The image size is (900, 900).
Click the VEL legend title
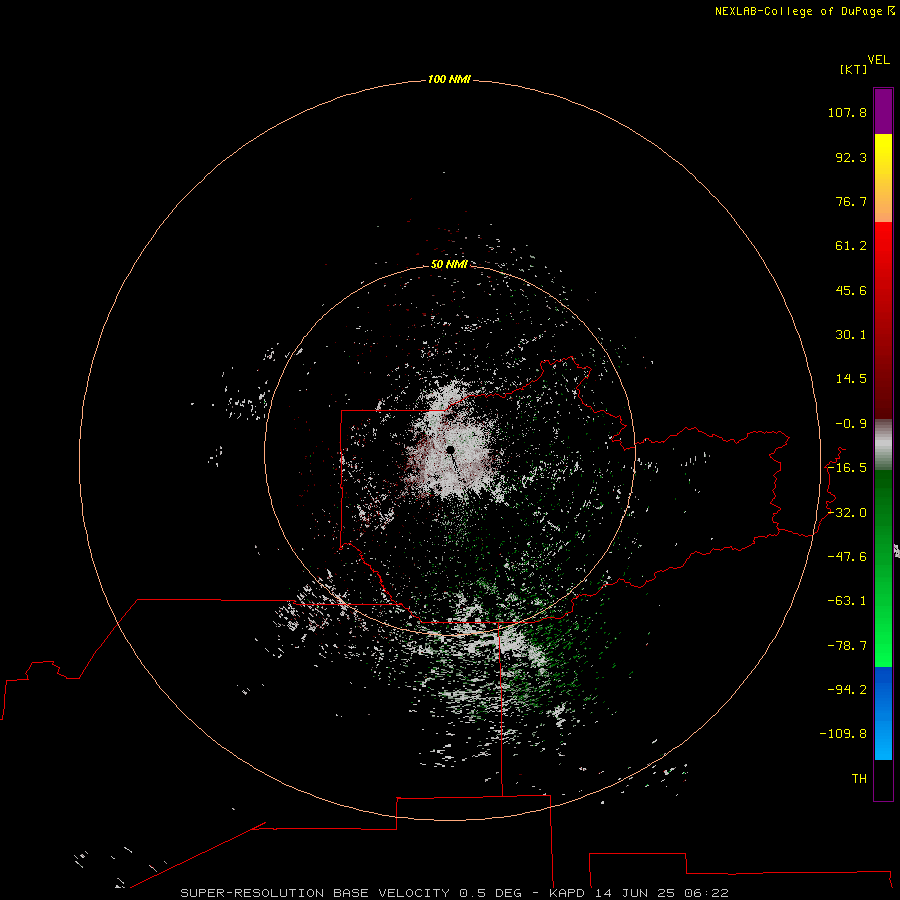(x=878, y=60)
